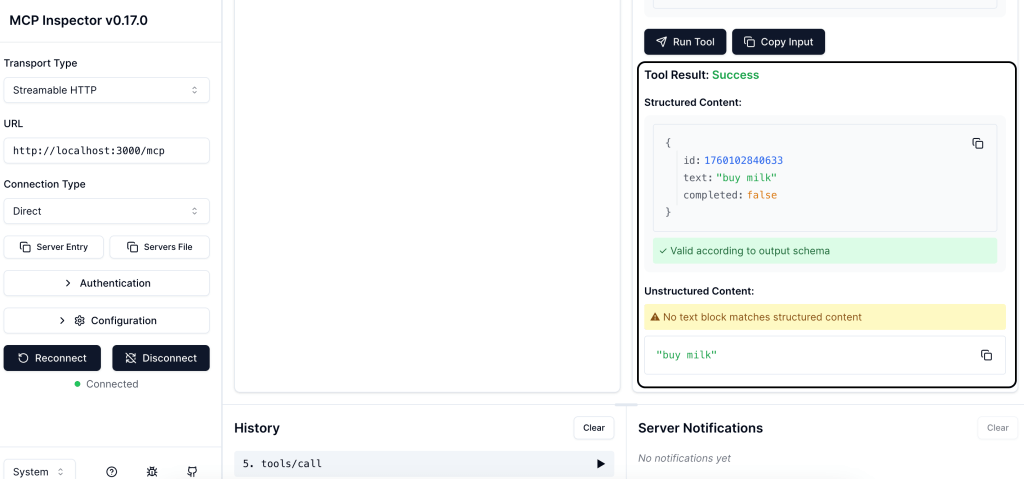Expand the tools/call history entry arrow
1024x479 pixels.
[600, 464]
